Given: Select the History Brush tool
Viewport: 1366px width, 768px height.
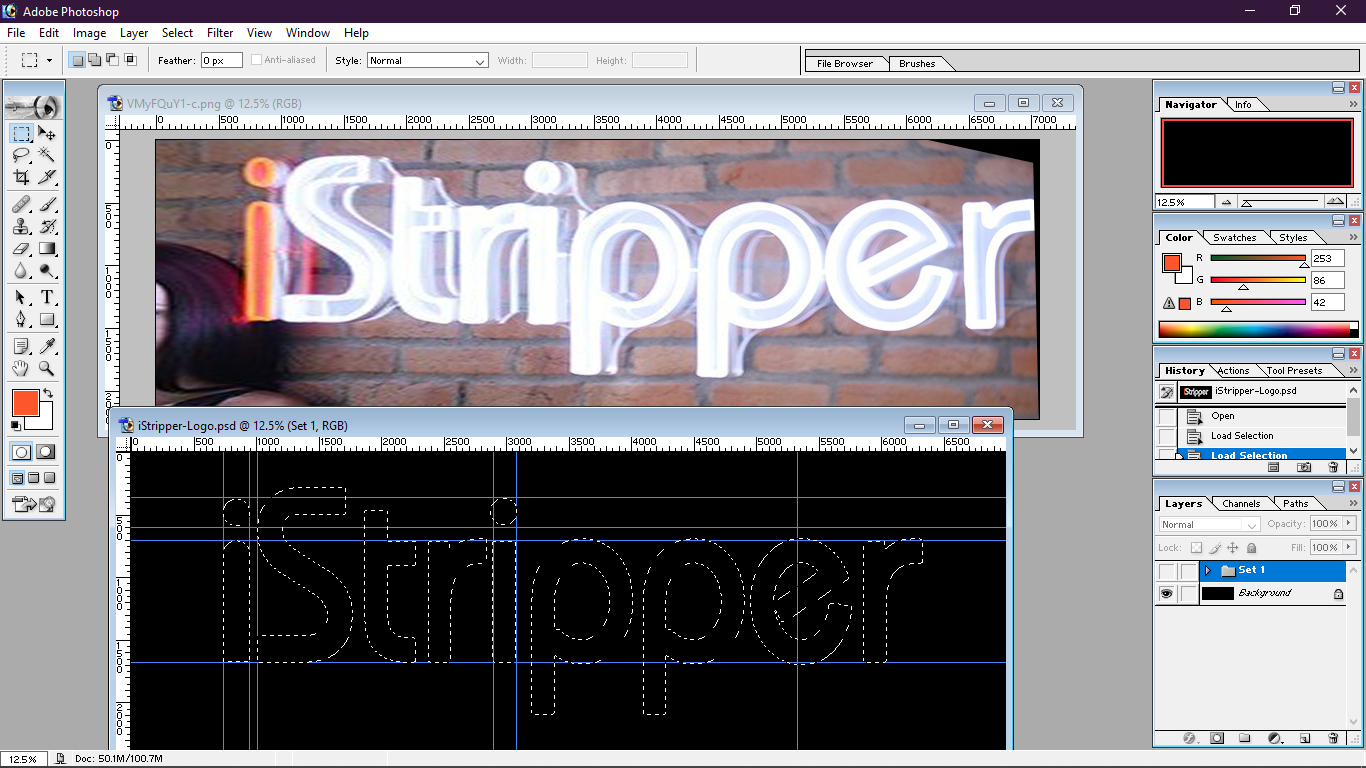Looking at the screenshot, I should pyautogui.click(x=46, y=226).
